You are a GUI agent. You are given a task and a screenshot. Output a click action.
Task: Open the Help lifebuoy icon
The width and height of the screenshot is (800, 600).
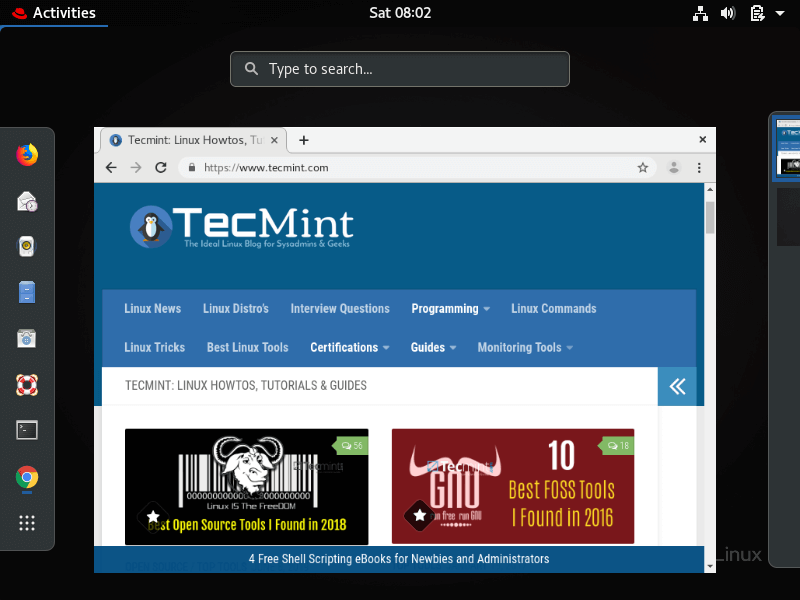point(27,385)
